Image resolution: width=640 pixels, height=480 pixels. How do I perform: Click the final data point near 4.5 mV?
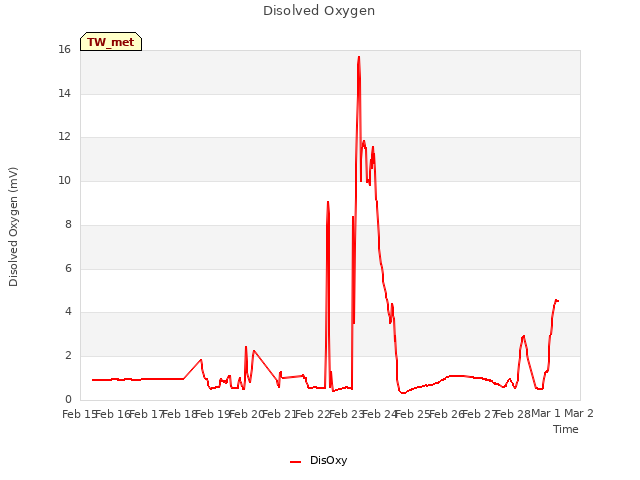(x=557, y=301)
